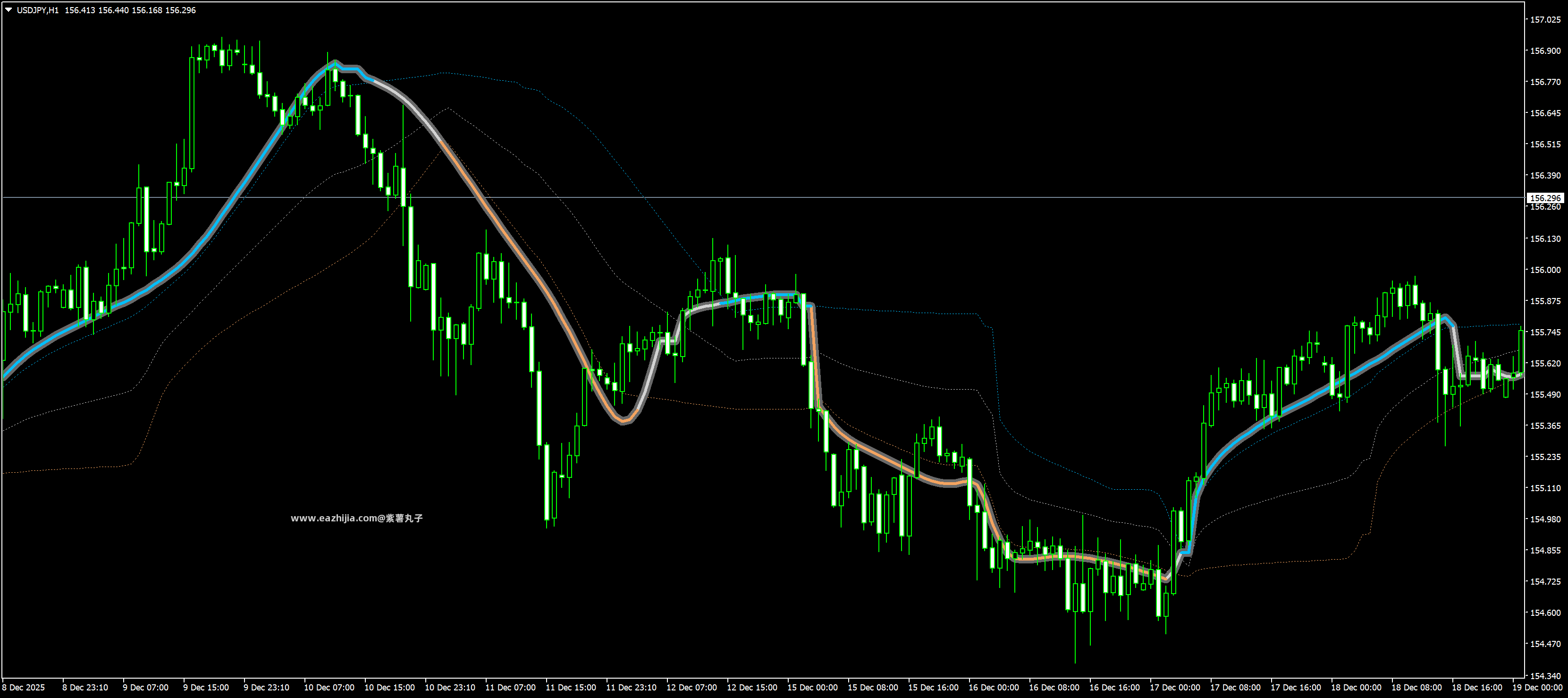The width and height of the screenshot is (1568, 698).
Task: Click the 16 Dec 16:00 time label
Action: 1114,688
